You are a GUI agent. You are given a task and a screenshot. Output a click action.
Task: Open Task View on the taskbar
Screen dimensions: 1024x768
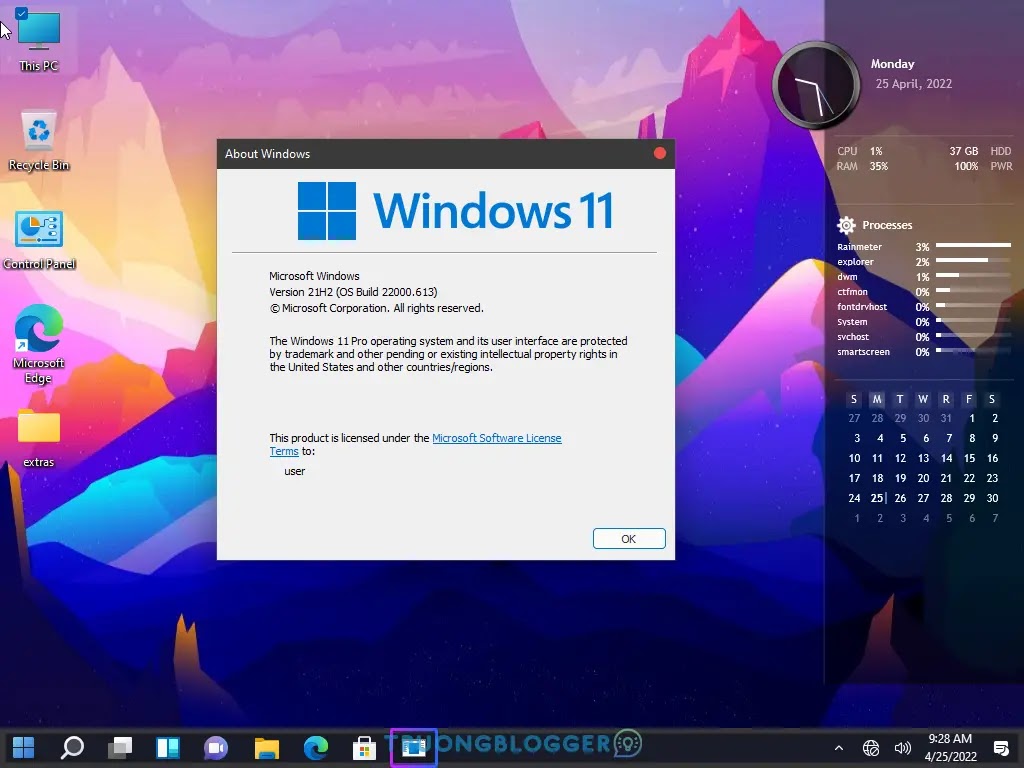pos(120,747)
